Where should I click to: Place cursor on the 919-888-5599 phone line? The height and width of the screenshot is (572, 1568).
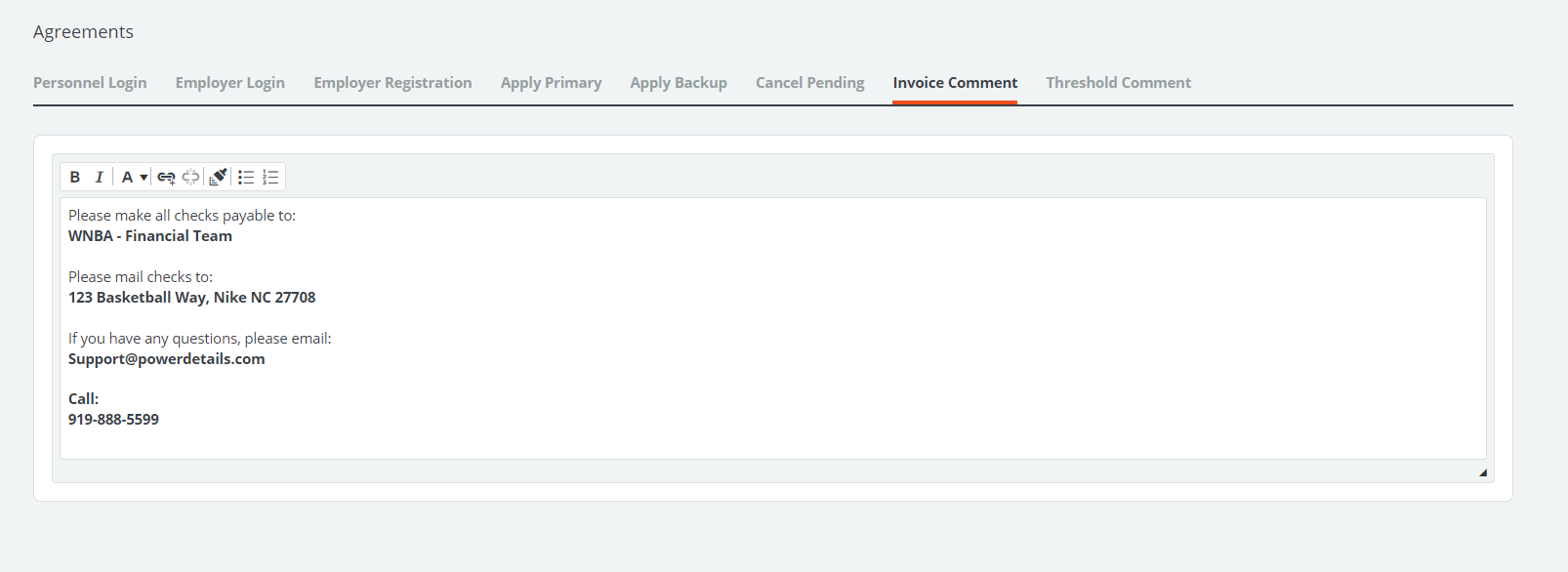[x=113, y=420]
